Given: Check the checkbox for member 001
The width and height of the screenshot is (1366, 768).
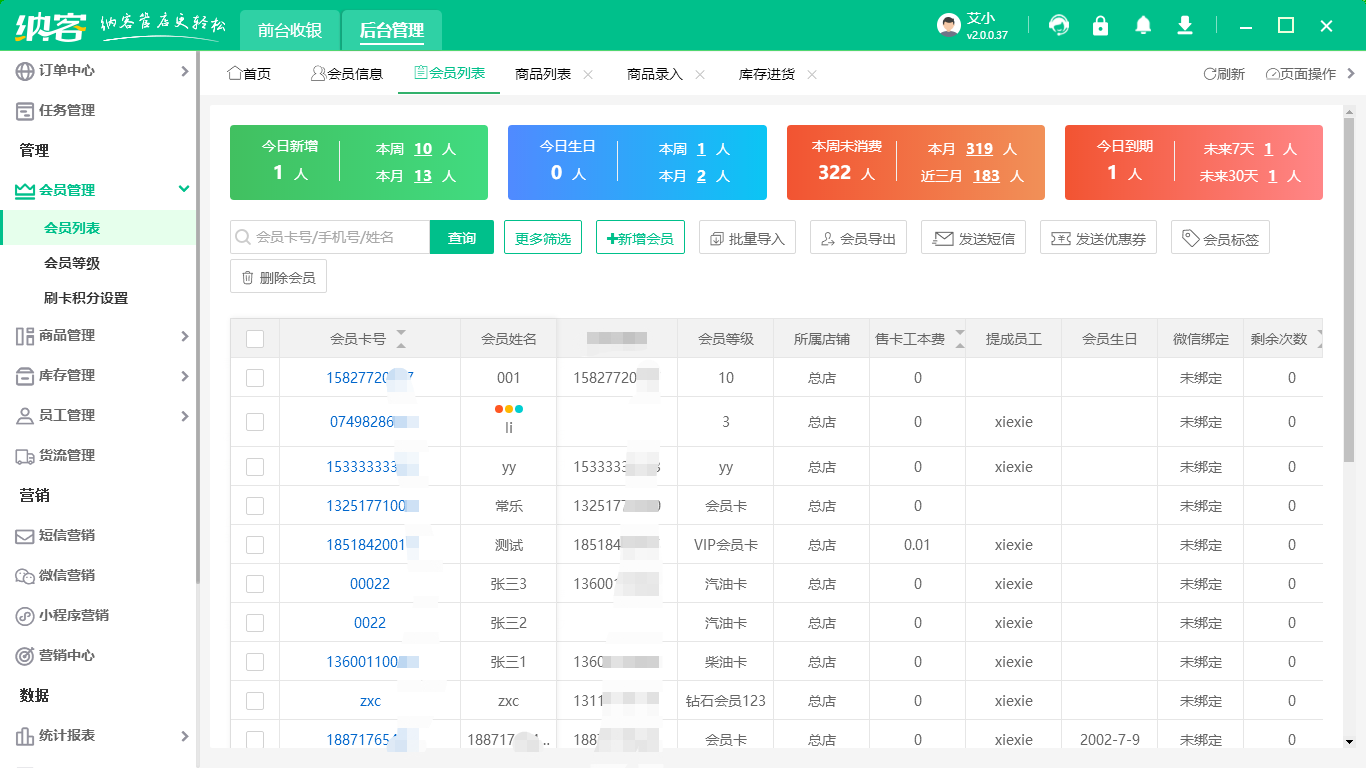Looking at the screenshot, I should click(255, 378).
